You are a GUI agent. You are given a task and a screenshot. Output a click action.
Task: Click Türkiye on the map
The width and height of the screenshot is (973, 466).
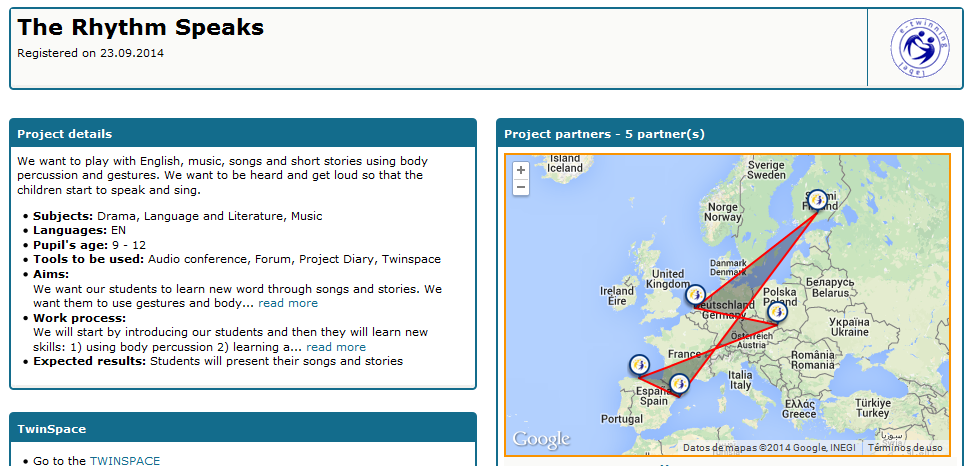click(872, 408)
